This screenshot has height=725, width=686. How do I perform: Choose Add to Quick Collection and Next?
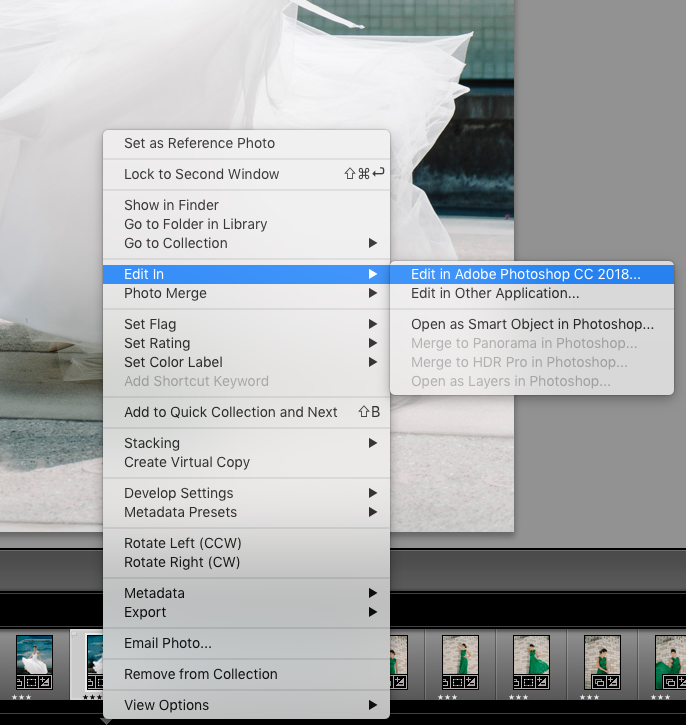(x=246, y=412)
